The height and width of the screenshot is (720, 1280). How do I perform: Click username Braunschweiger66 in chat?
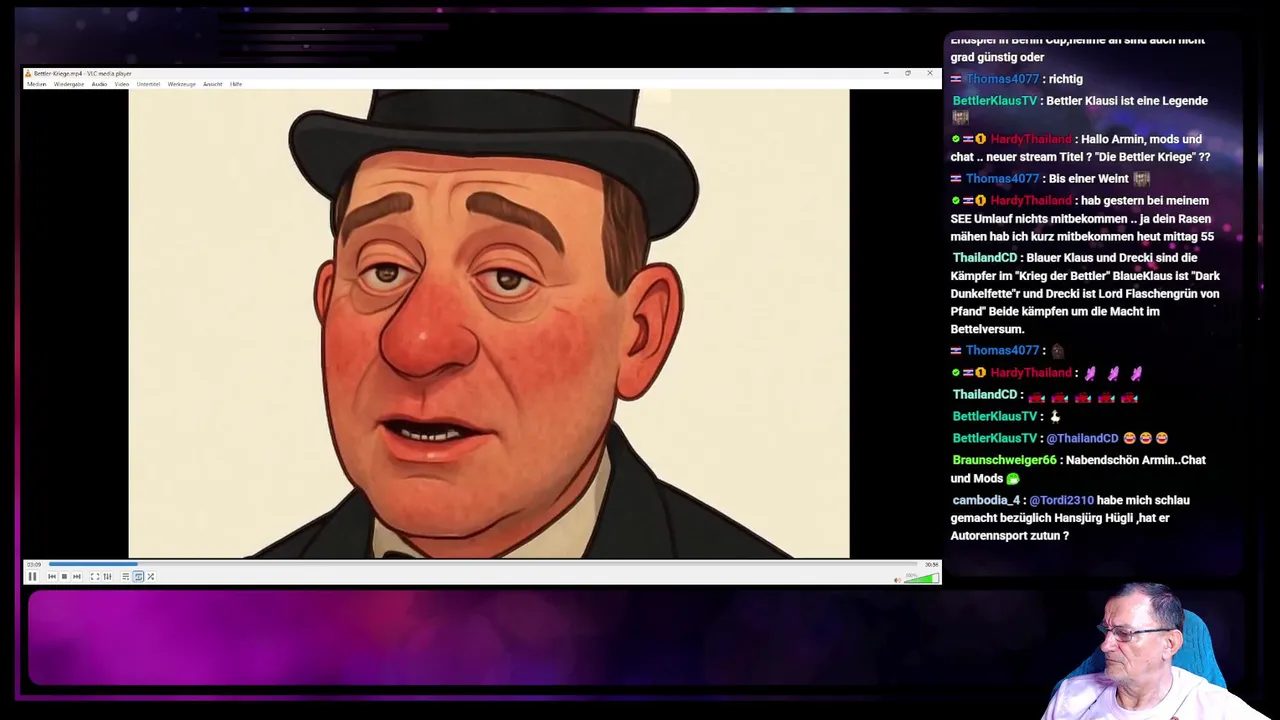coord(1004,461)
